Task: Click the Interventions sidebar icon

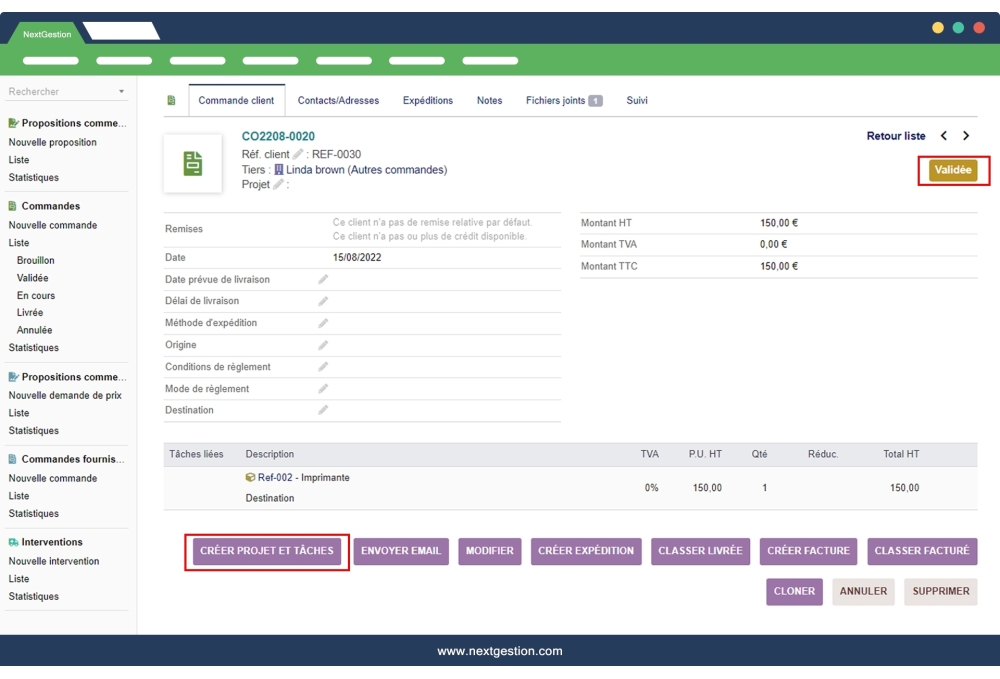Action: click(13, 541)
